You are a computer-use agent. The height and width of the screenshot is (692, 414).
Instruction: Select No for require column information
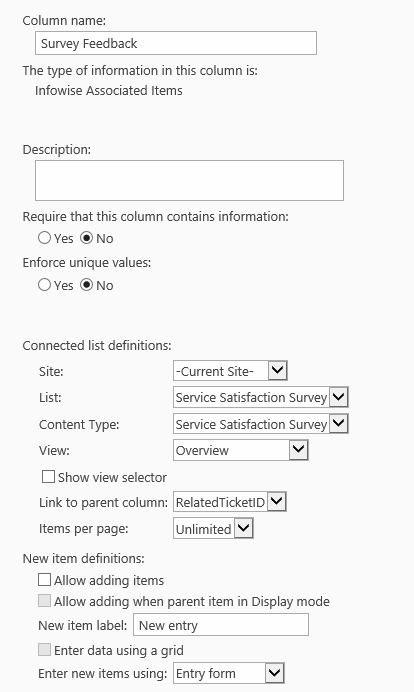click(x=87, y=238)
